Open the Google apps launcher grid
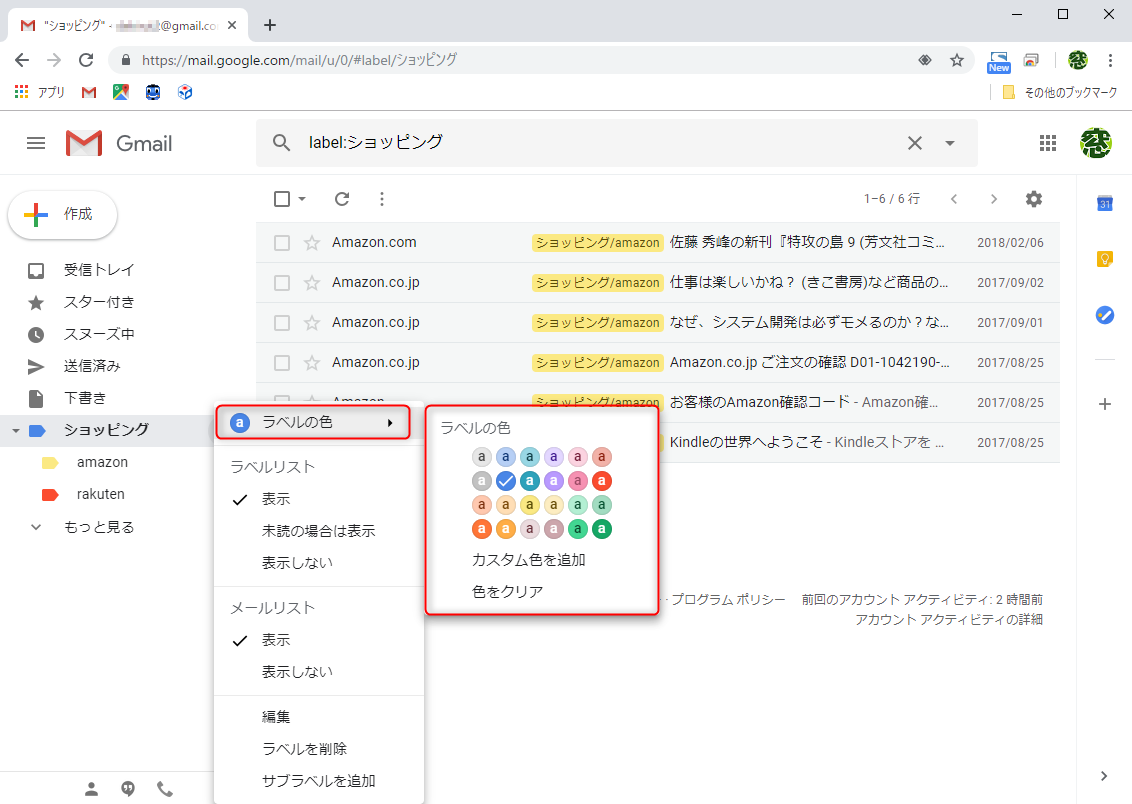The height and width of the screenshot is (804, 1132). click(x=1048, y=143)
